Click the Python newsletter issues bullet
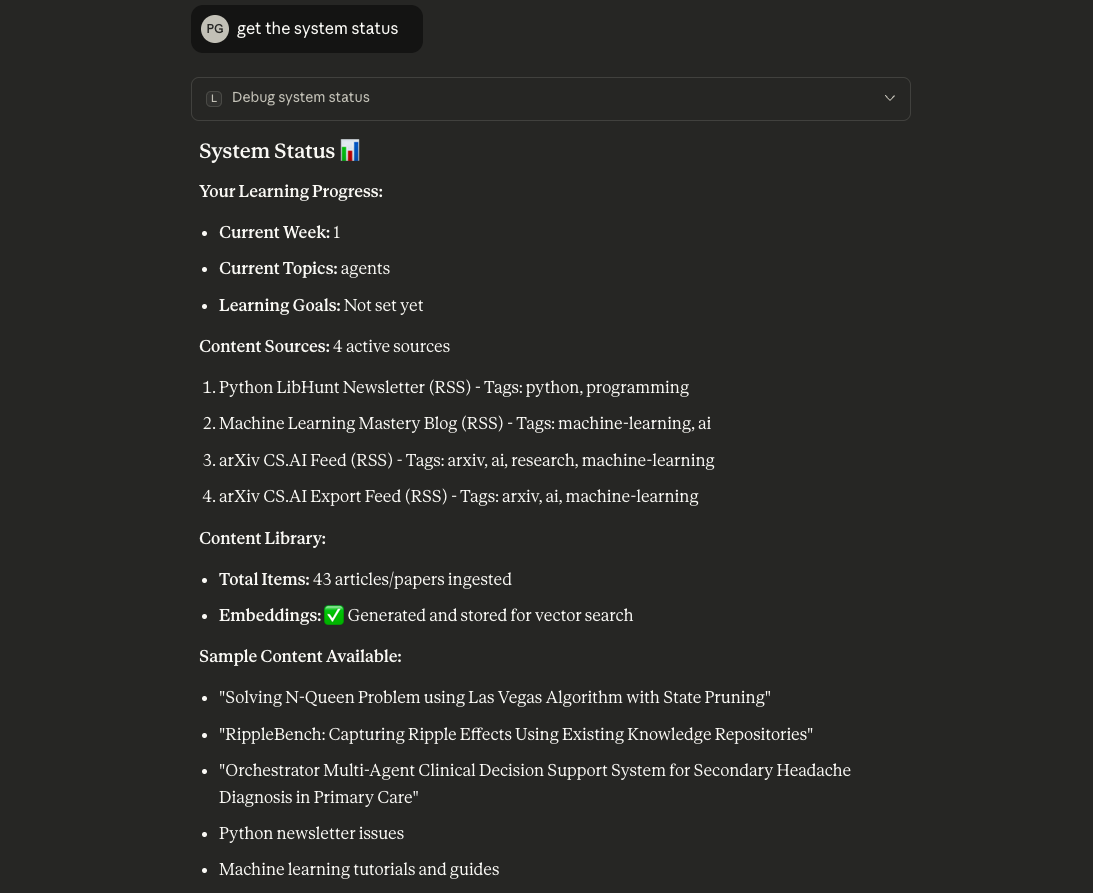 coord(311,834)
